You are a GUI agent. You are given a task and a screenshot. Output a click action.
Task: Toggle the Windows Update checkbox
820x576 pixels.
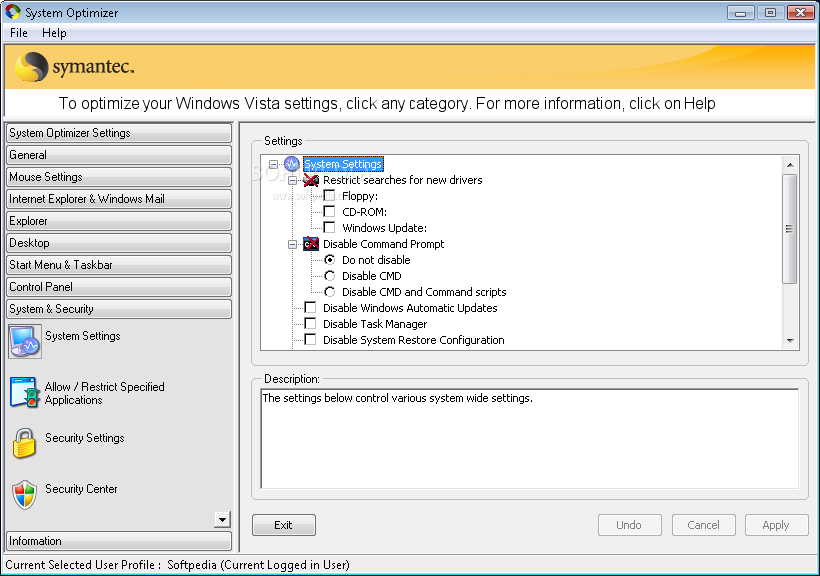pyautogui.click(x=329, y=228)
